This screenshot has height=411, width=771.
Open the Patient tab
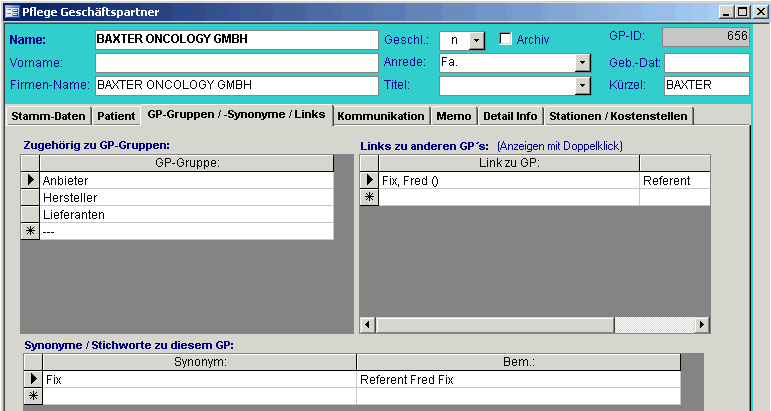click(x=116, y=116)
